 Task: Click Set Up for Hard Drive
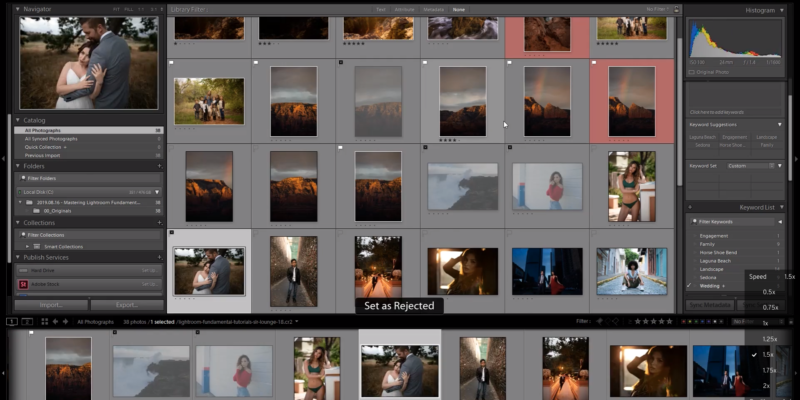click(x=150, y=270)
